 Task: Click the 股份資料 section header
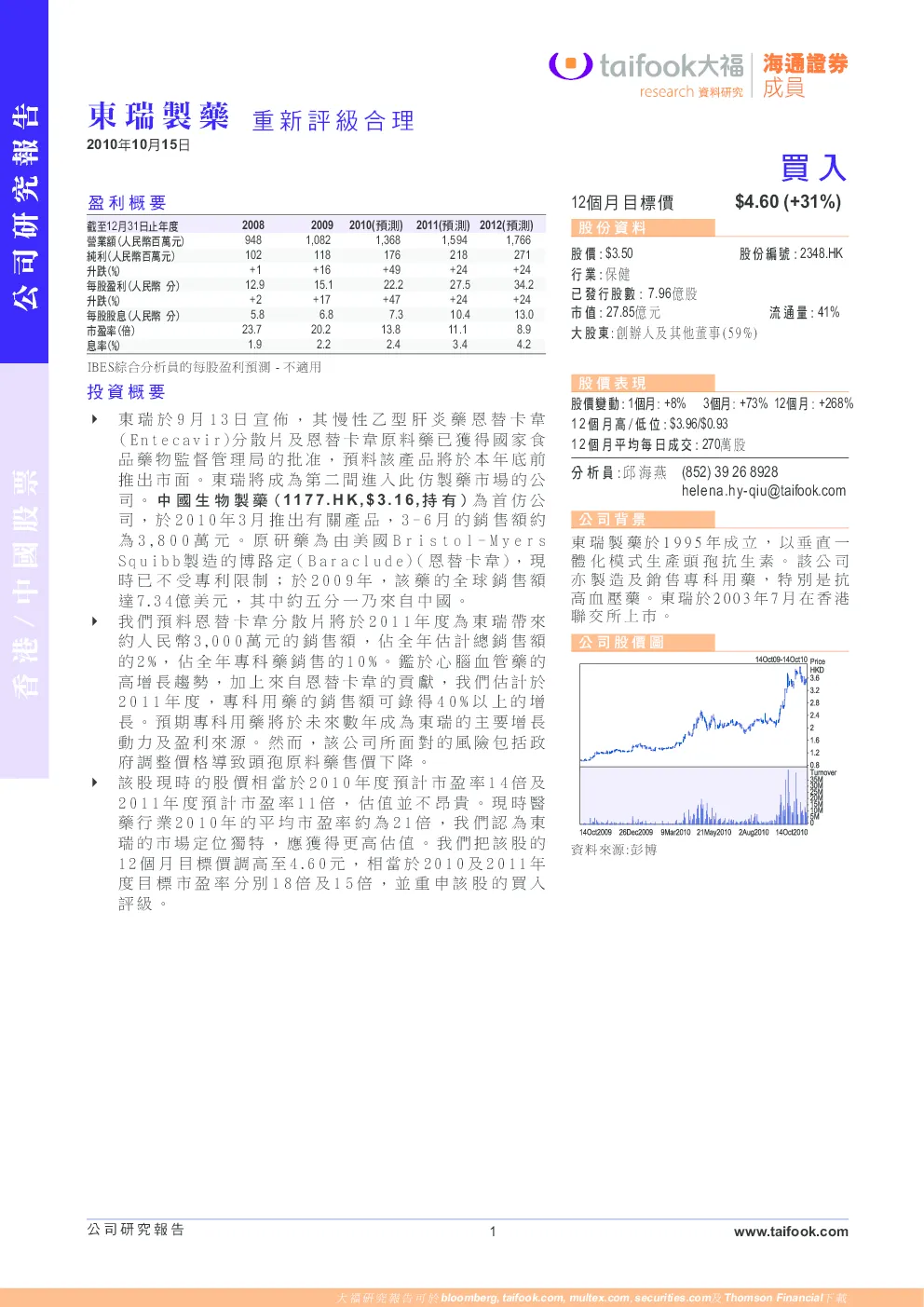tap(643, 228)
